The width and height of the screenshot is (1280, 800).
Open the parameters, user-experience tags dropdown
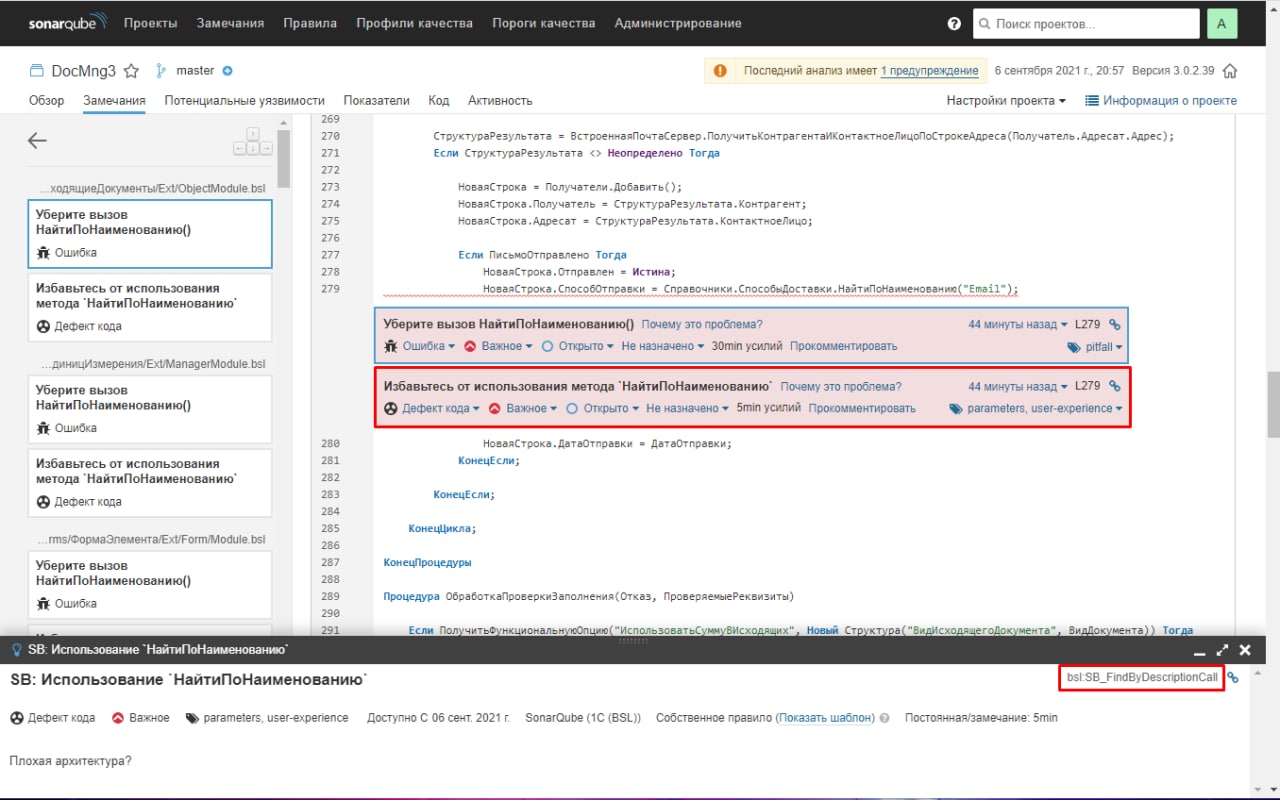[x=1036, y=408]
